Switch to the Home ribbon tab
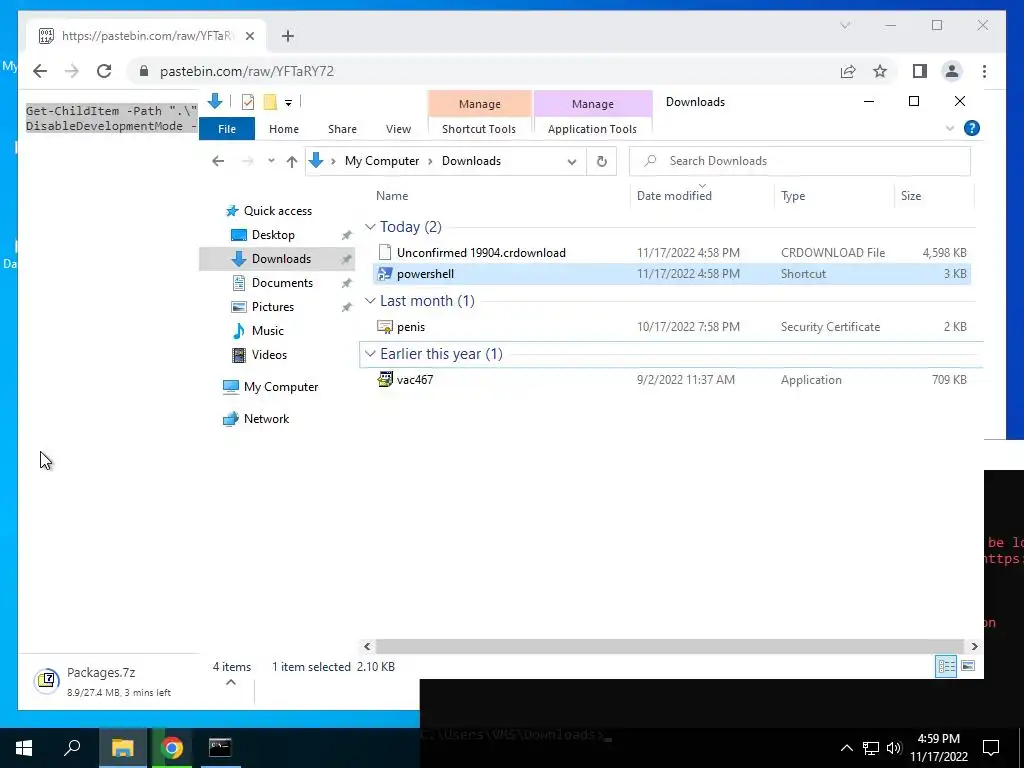 [283, 129]
